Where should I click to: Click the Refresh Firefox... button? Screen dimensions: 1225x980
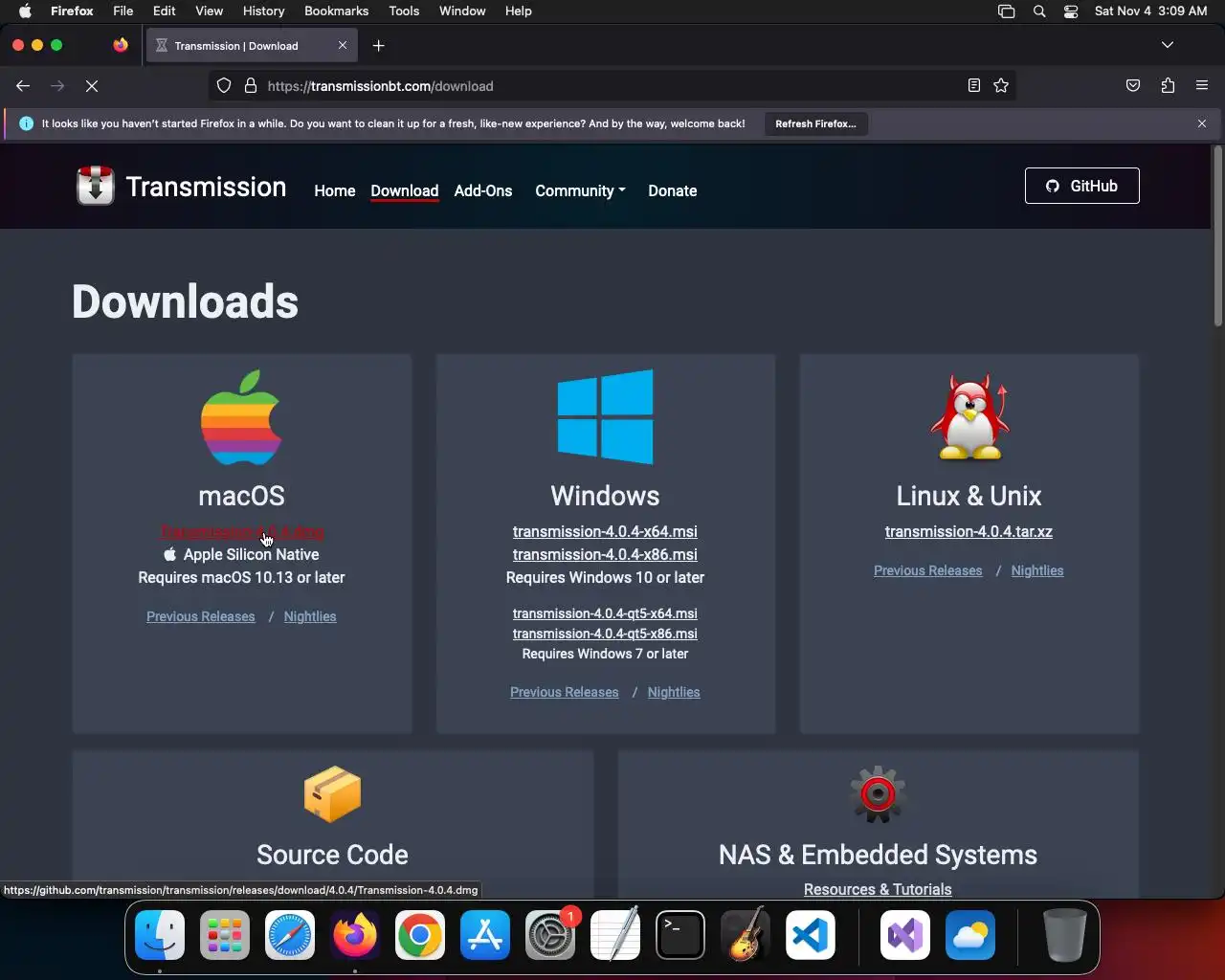816,123
